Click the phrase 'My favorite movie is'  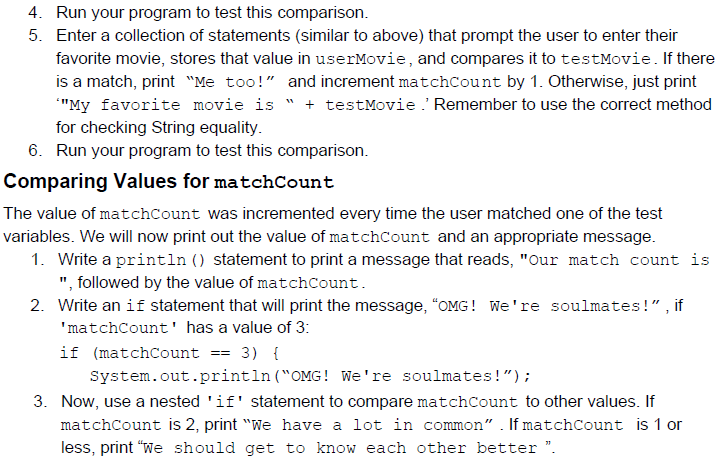point(171,105)
